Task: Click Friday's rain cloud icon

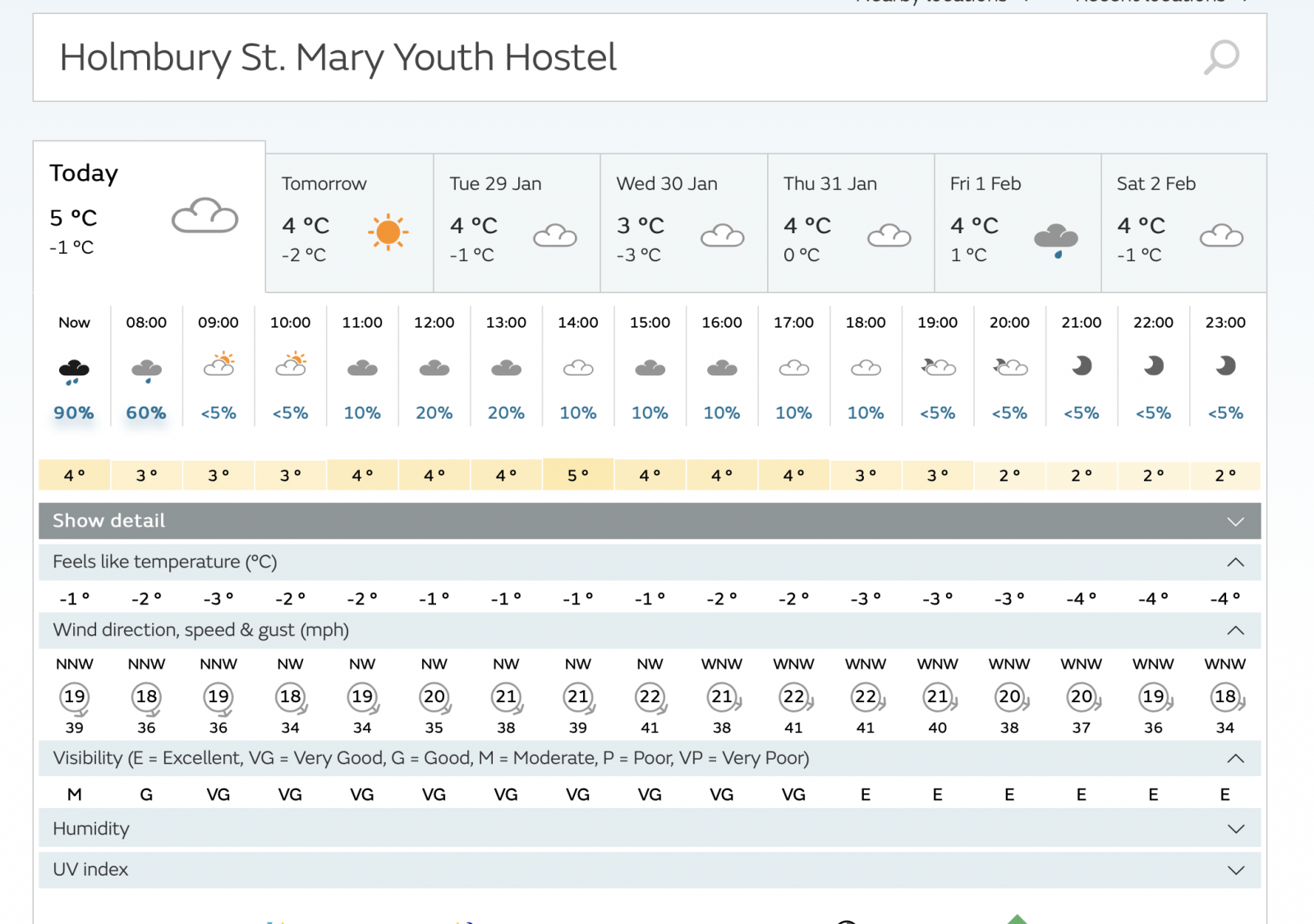Action: tap(1056, 240)
